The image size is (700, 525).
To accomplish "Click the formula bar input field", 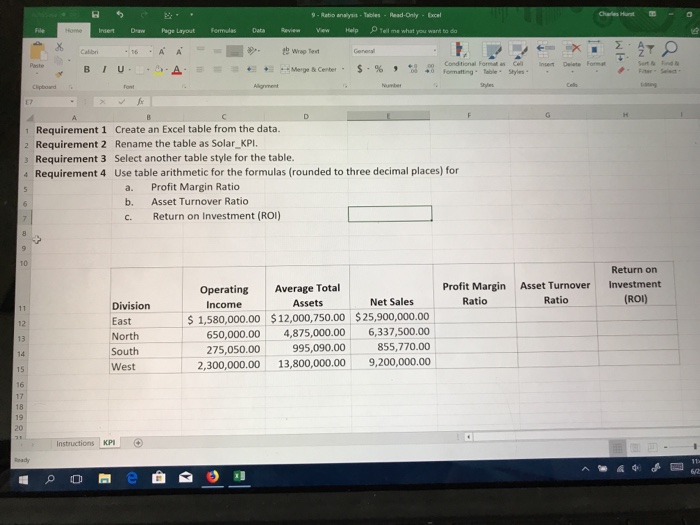I will point(424,101).
